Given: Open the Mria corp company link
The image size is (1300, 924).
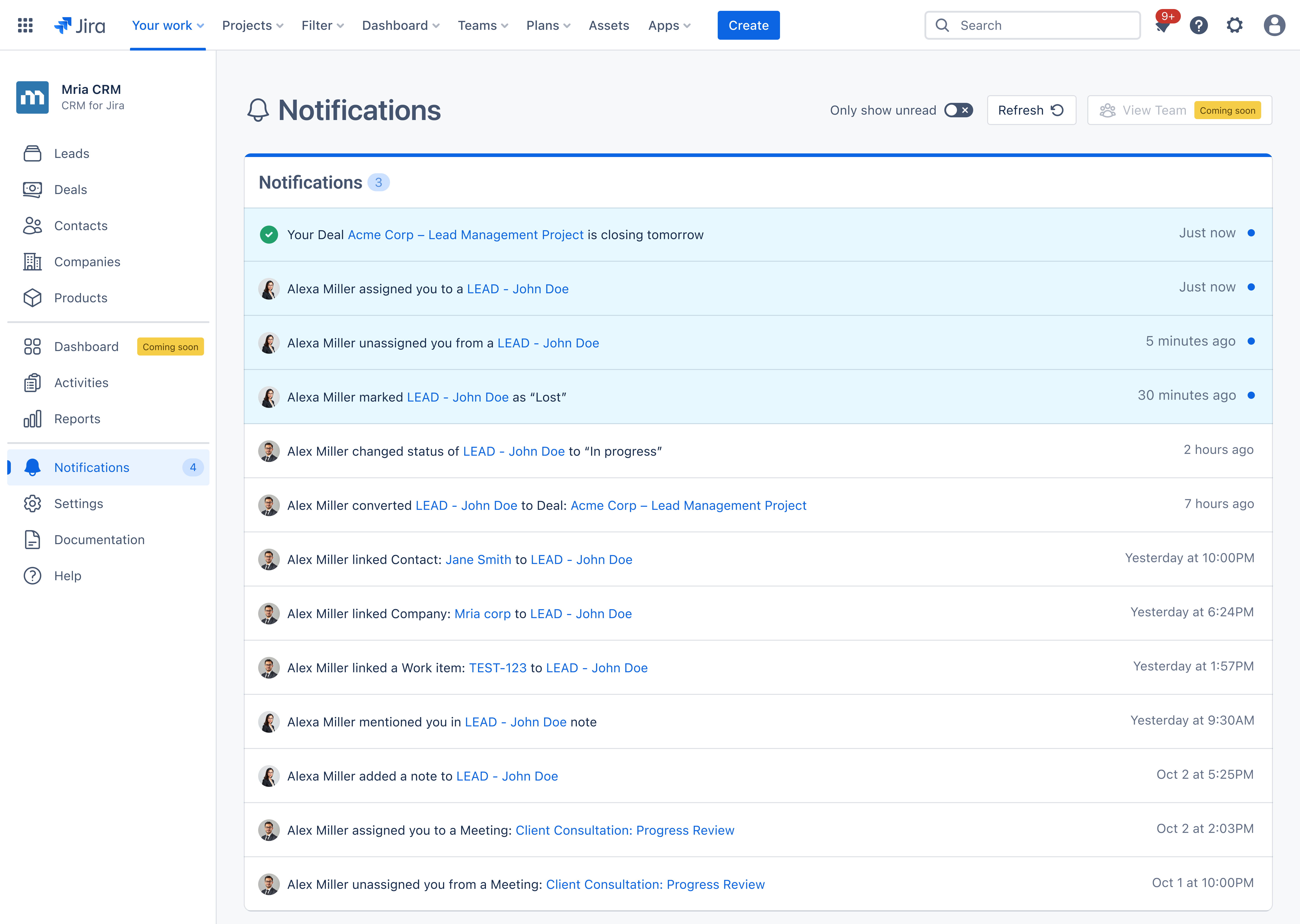Looking at the screenshot, I should click(x=483, y=614).
